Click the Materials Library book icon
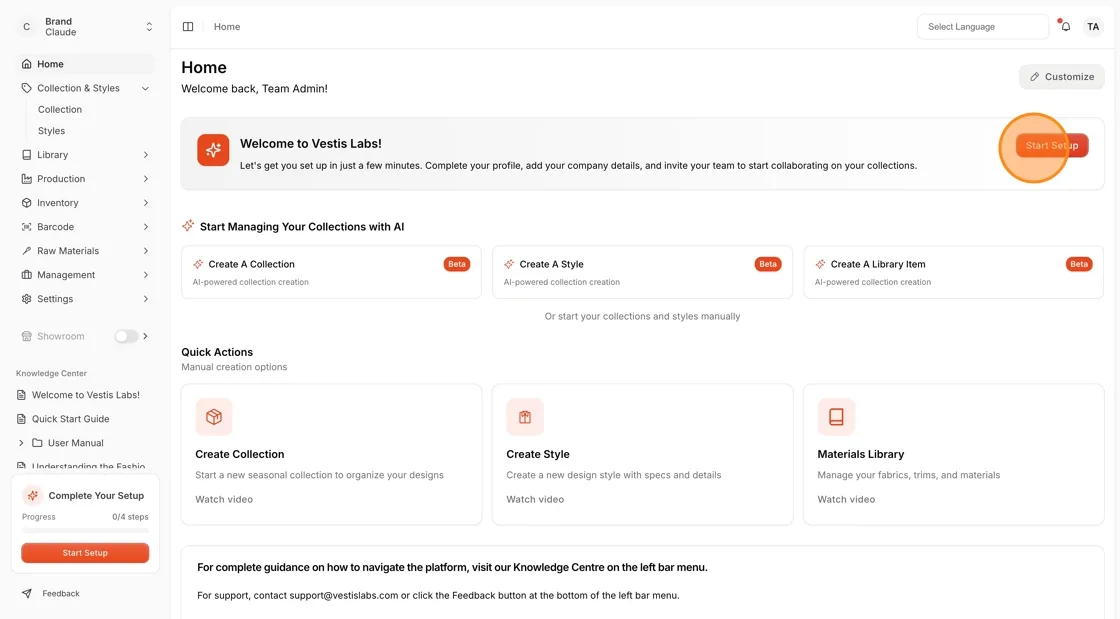The image size is (1120, 619). [x=836, y=417]
